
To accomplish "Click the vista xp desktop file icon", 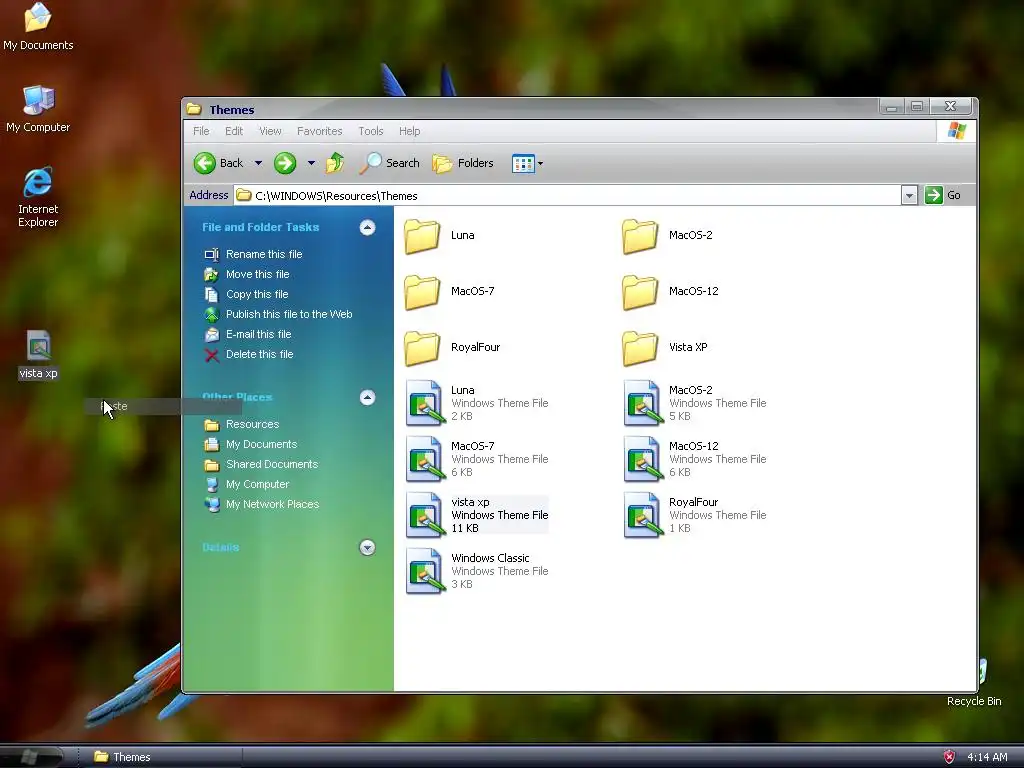I will pos(39,346).
